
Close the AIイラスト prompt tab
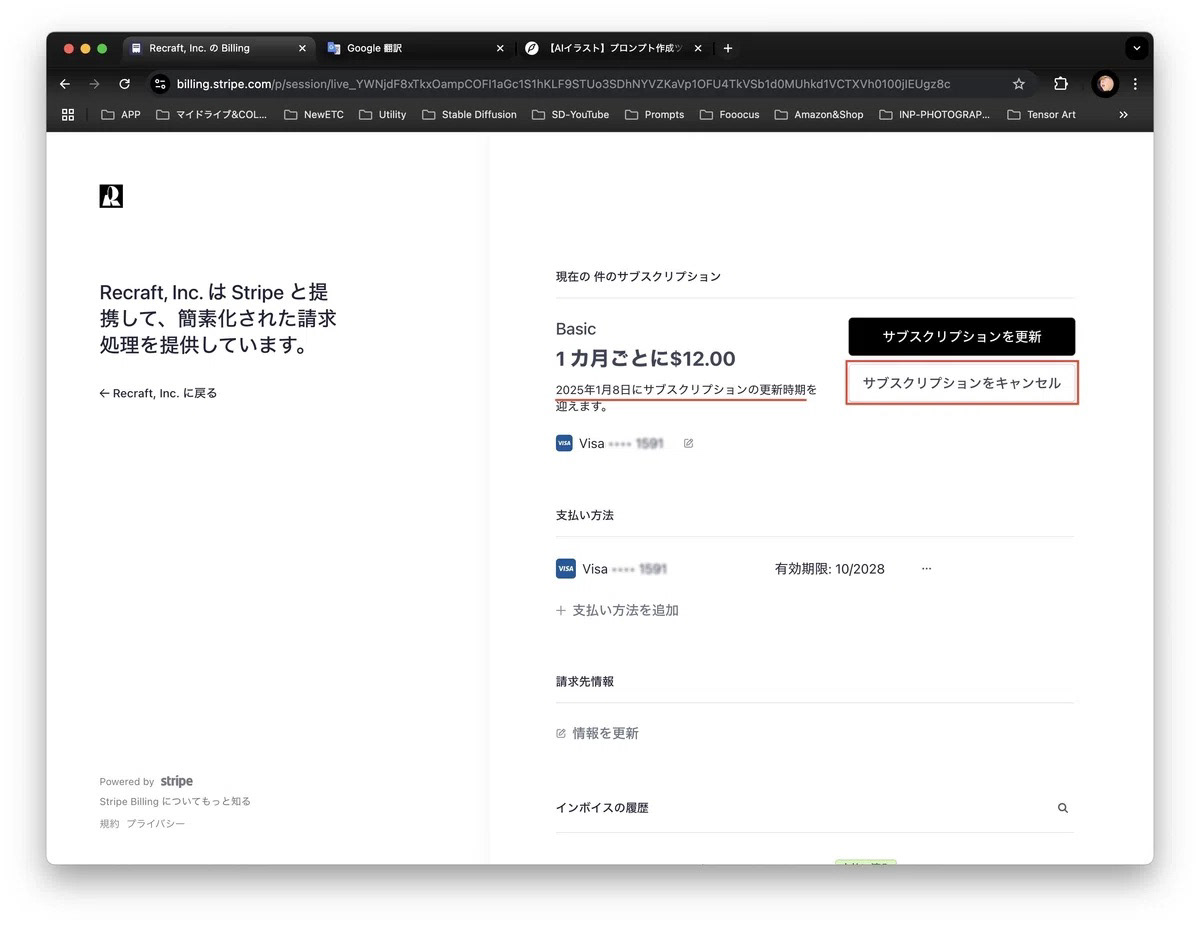pos(697,48)
